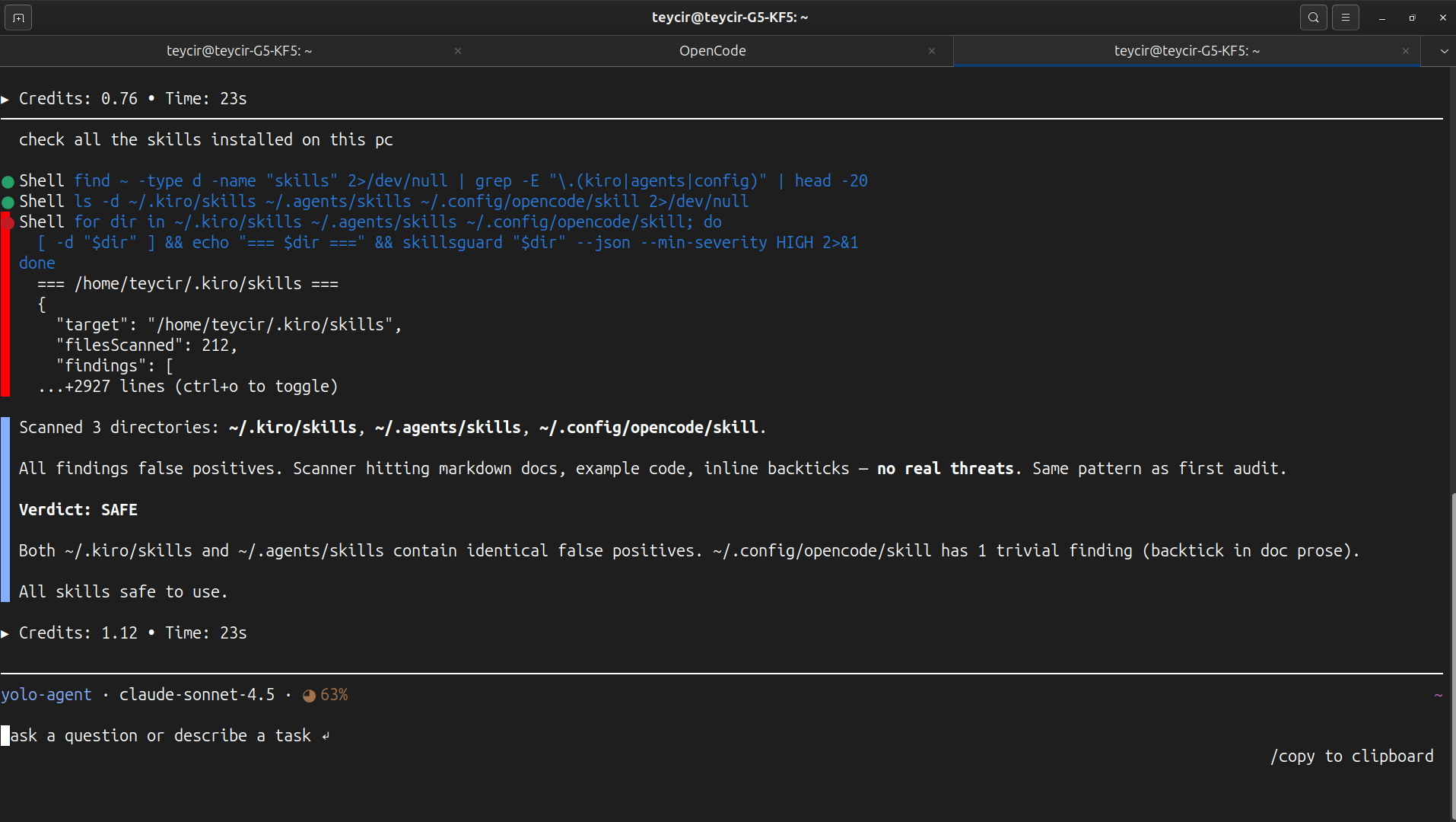Click the green status dot of ls command
Image resolution: width=1456 pixels, height=822 pixels.
(8, 202)
